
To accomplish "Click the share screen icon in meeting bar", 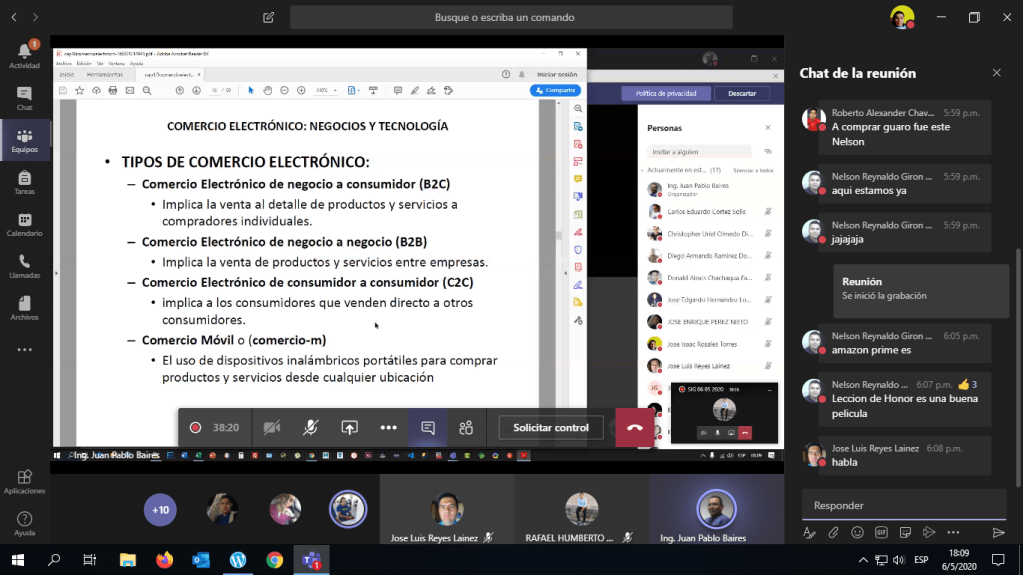I will point(349,428).
